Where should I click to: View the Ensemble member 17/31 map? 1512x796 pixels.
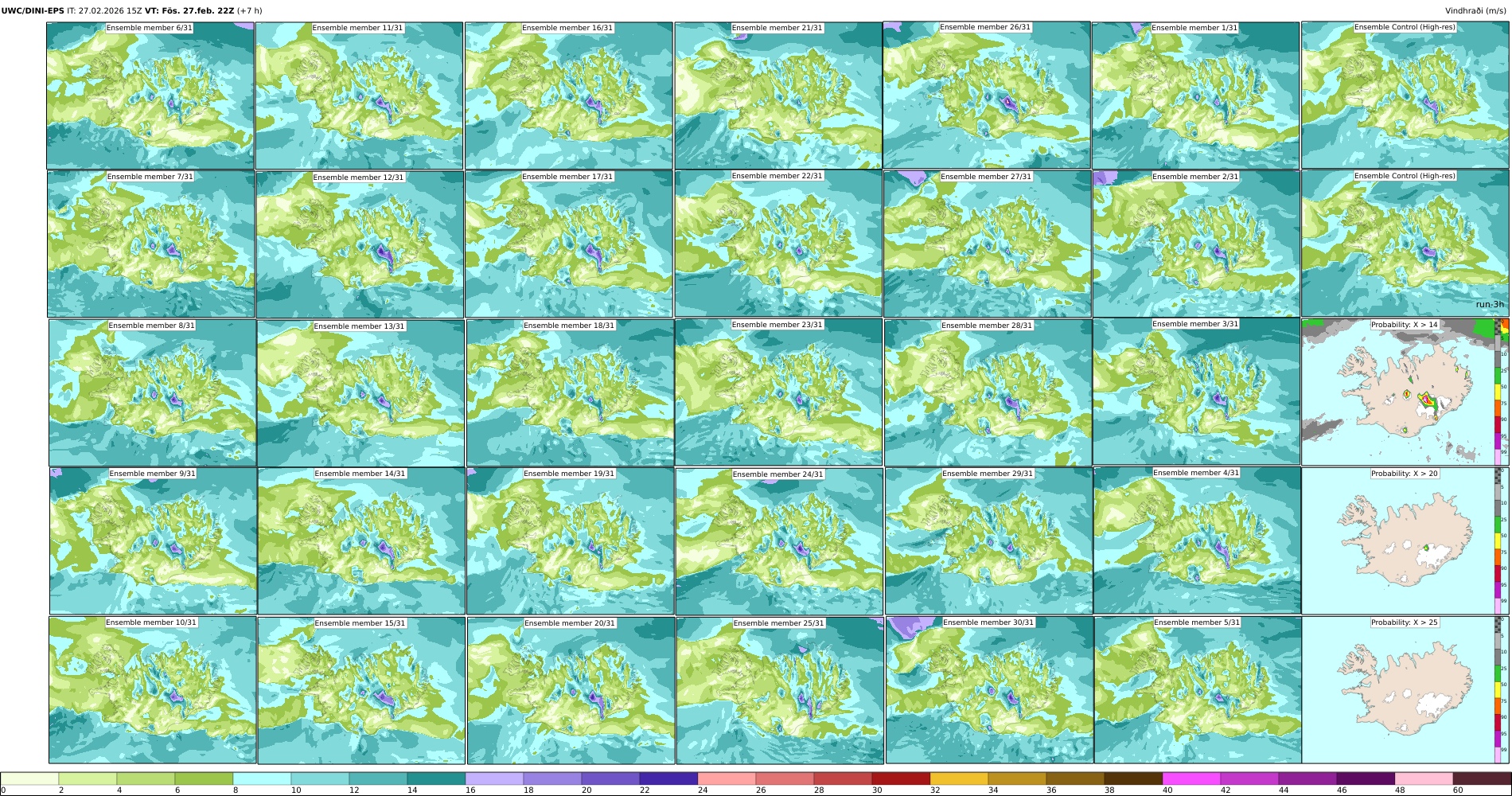tap(569, 244)
